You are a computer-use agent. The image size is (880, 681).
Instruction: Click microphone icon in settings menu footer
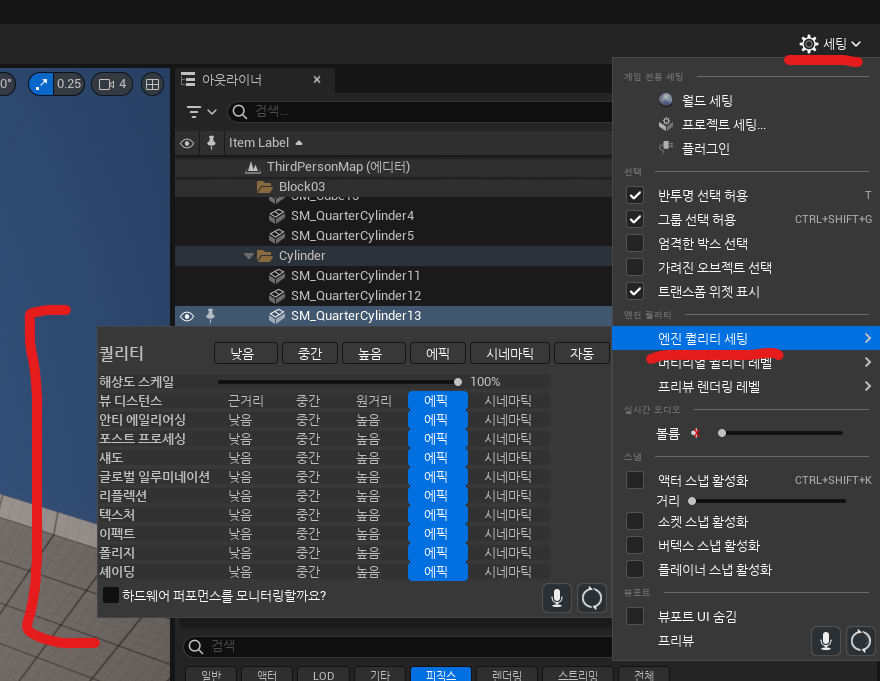tap(826, 641)
